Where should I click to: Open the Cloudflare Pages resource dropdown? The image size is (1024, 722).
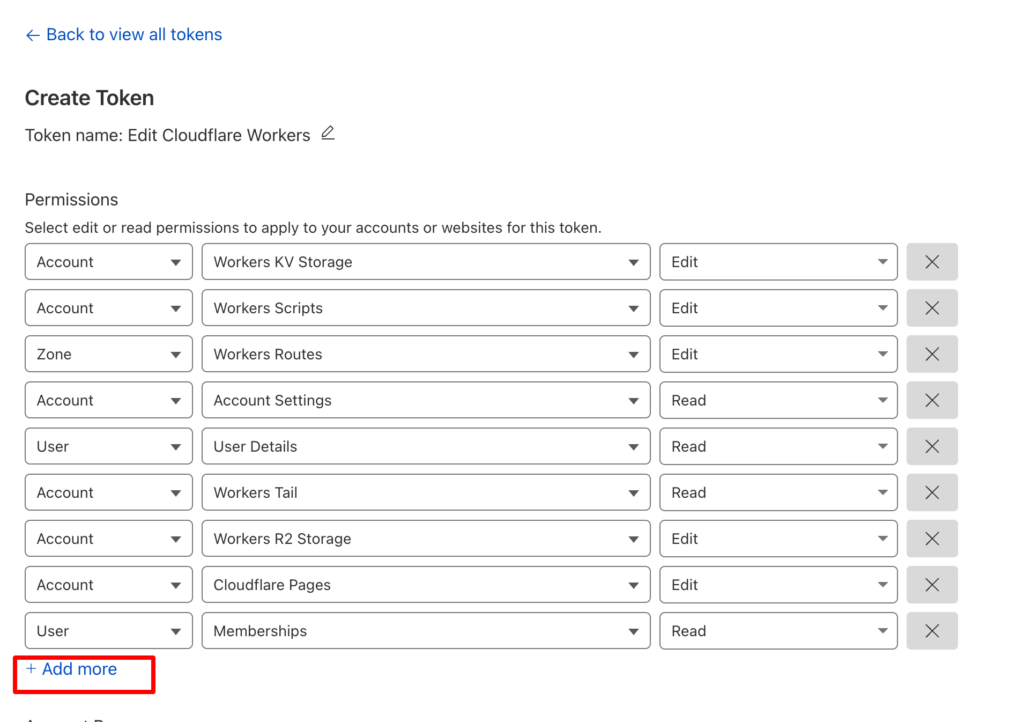pos(426,585)
